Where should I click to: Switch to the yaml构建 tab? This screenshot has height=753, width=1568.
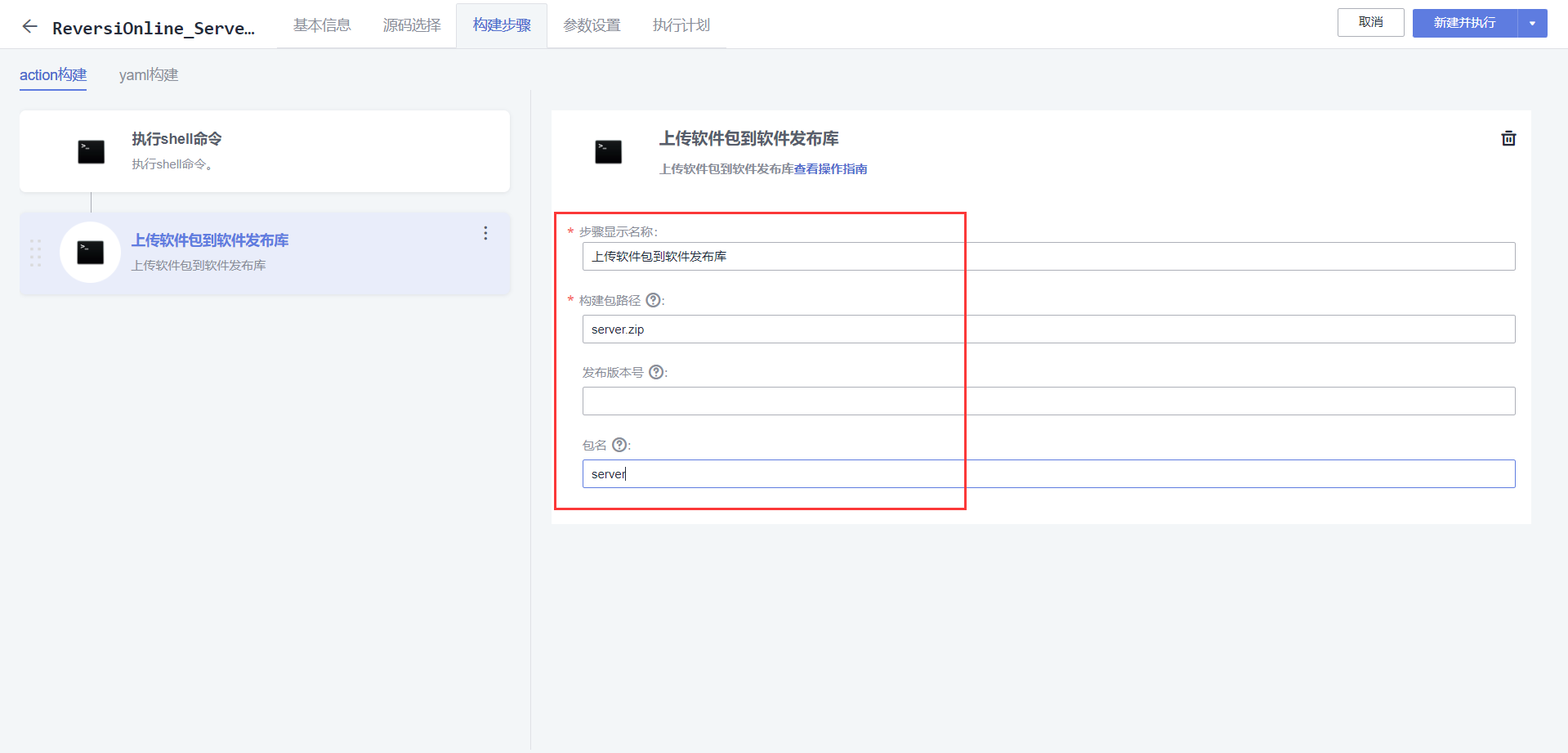pyautogui.click(x=148, y=74)
